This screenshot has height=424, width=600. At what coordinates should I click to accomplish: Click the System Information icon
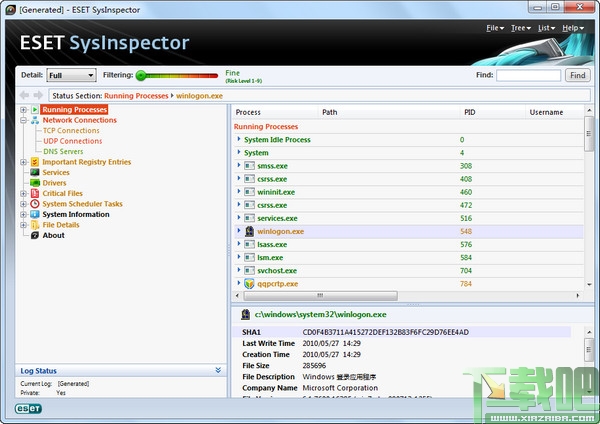coord(35,214)
